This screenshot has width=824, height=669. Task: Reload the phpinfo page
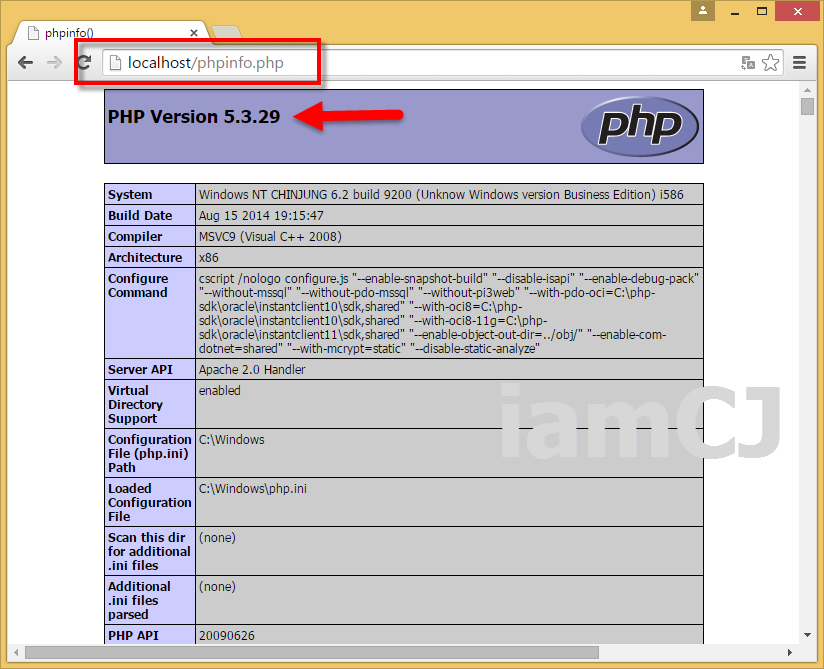(84, 63)
